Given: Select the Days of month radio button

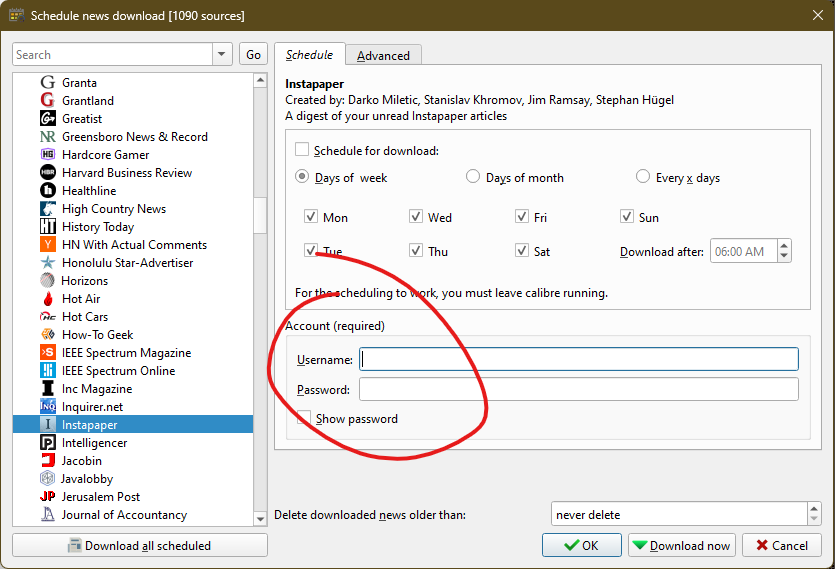Looking at the screenshot, I should click(473, 178).
